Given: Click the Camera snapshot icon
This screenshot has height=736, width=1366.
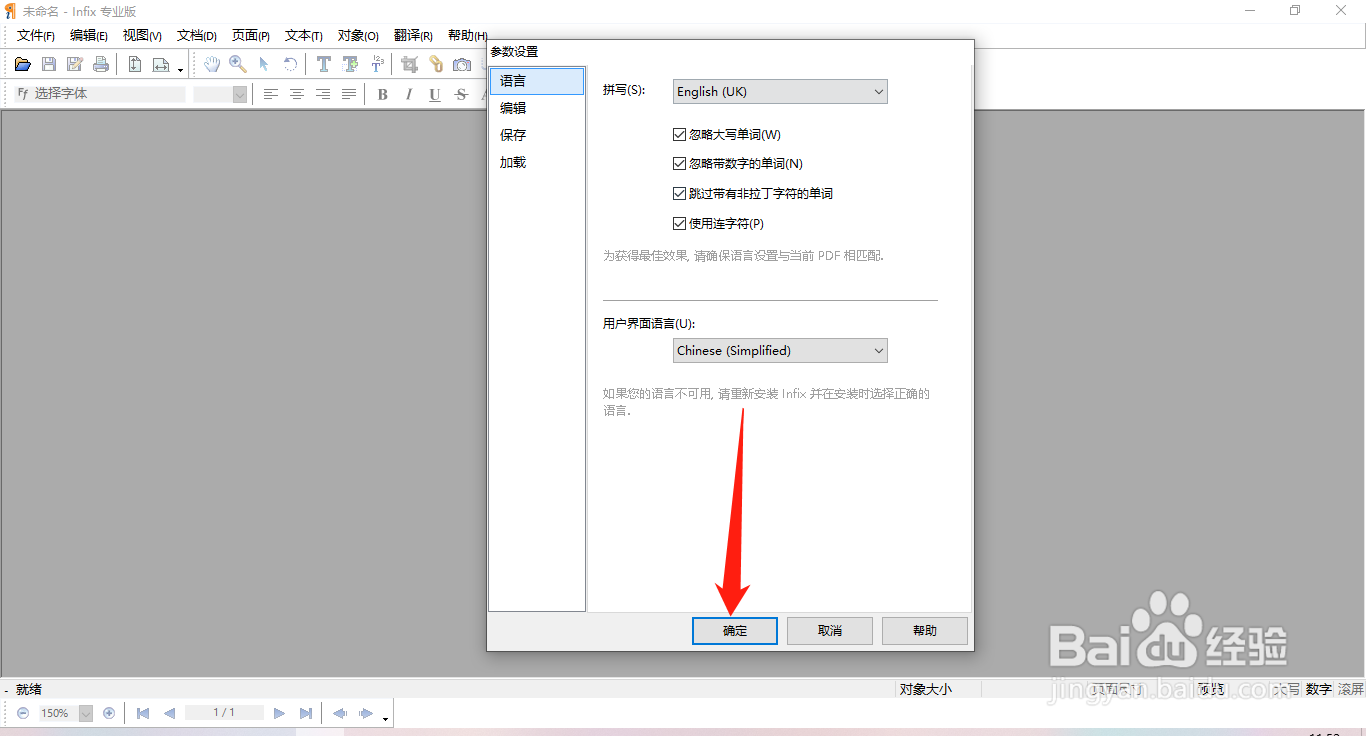Looking at the screenshot, I should 462,64.
